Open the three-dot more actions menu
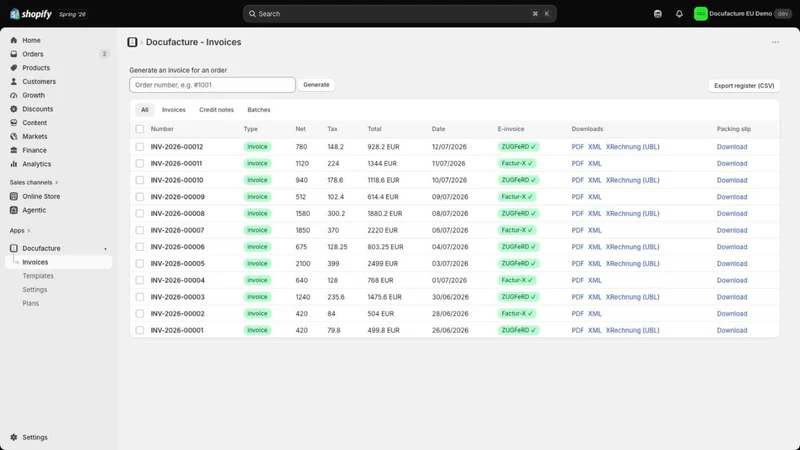Screen dimensions: 800x450 tap(775, 42)
